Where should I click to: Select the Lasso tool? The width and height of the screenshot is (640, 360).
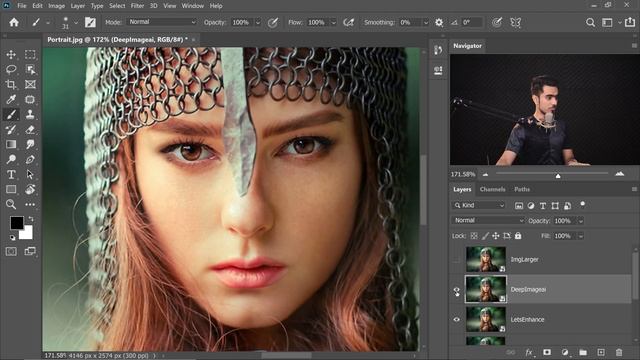[11, 69]
